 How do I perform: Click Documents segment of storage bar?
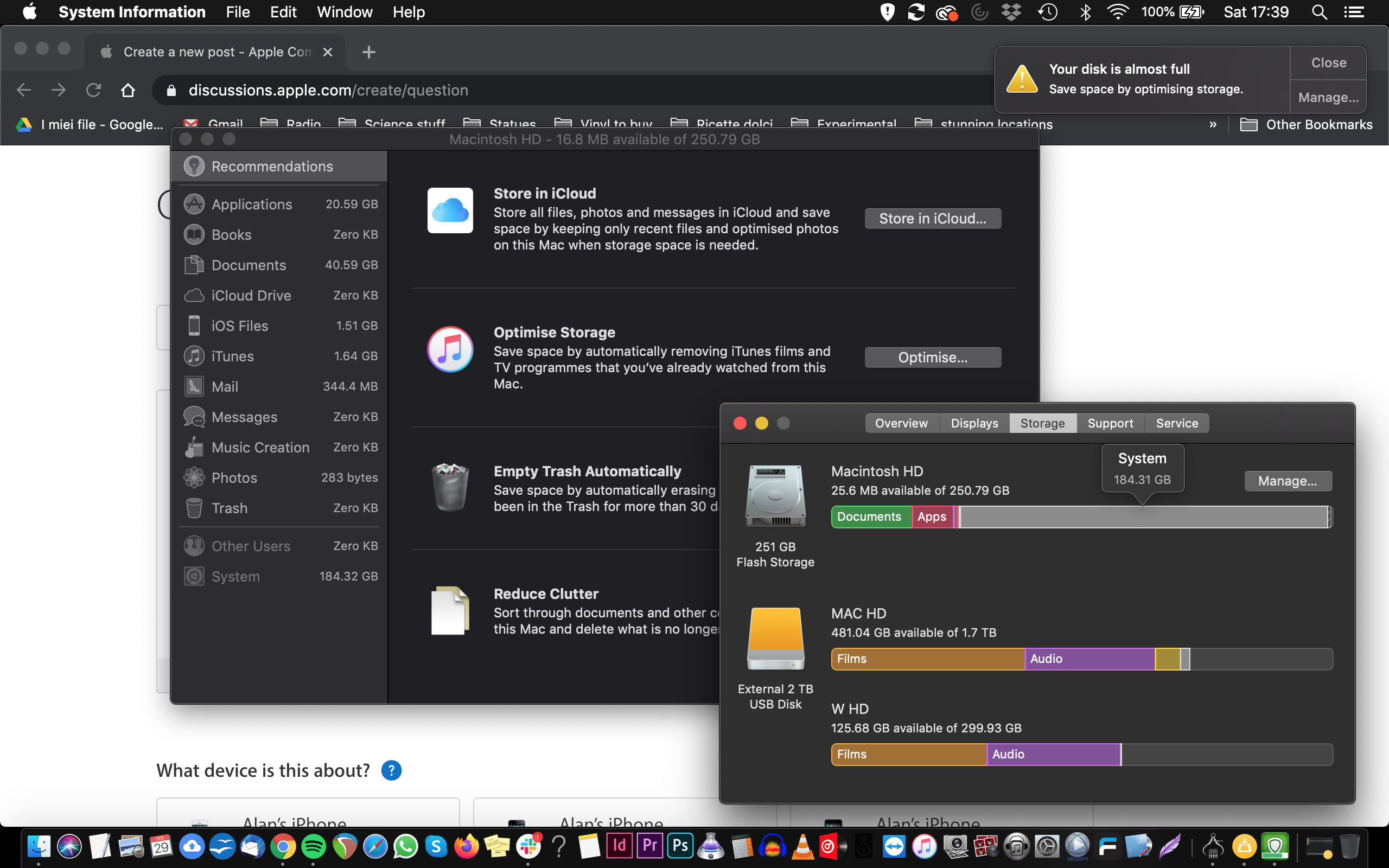[x=870, y=516]
